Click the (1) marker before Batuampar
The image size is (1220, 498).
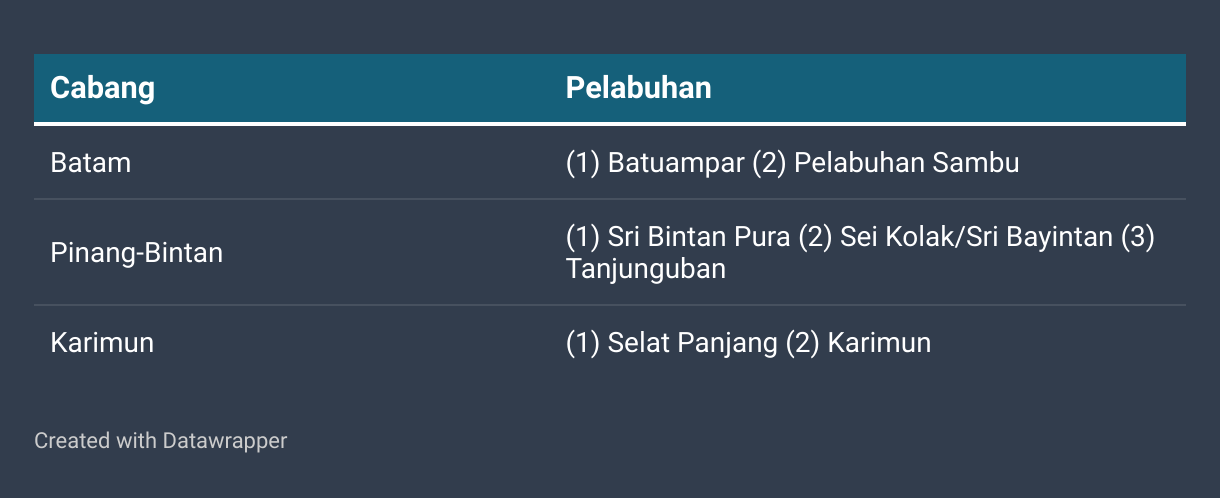[x=583, y=163]
